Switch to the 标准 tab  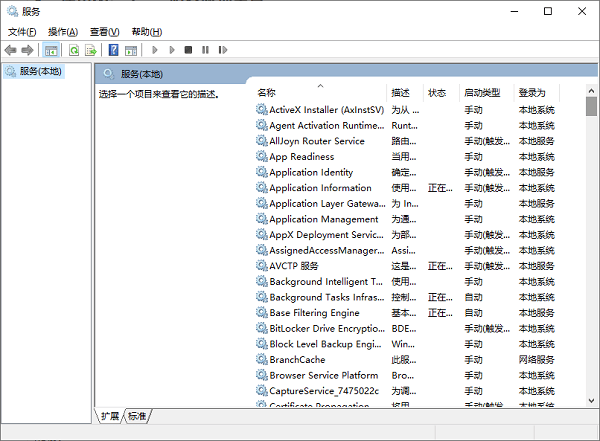[x=137, y=415]
